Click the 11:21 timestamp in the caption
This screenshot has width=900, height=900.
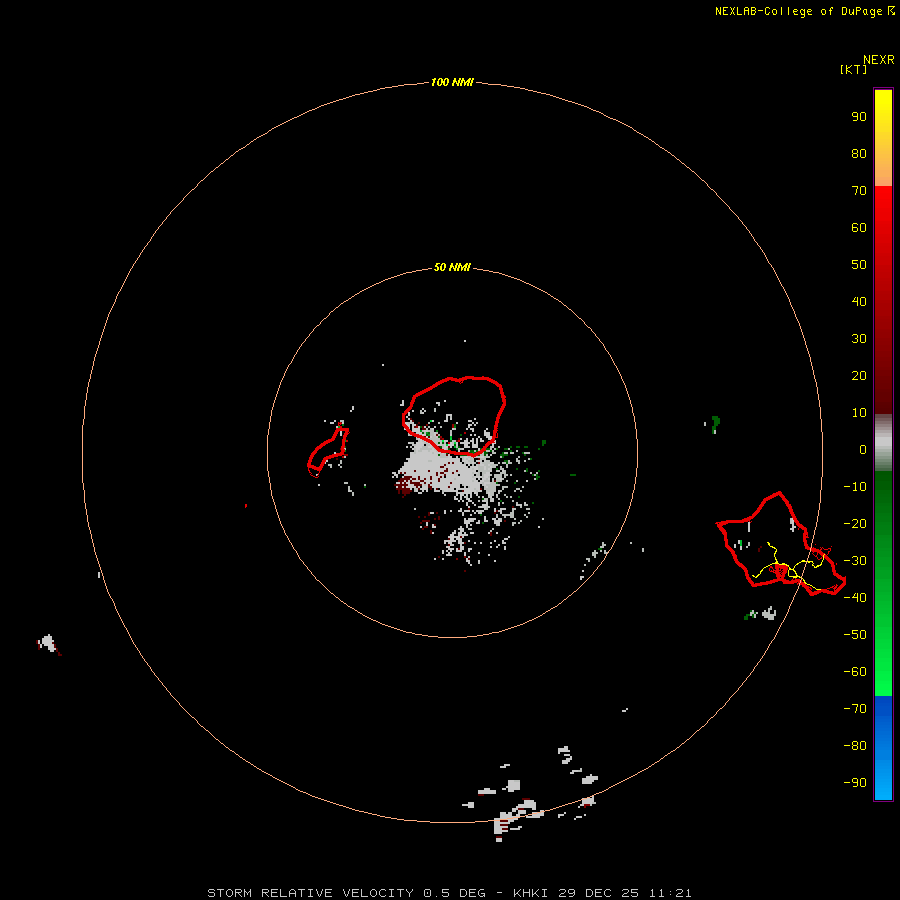670,893
